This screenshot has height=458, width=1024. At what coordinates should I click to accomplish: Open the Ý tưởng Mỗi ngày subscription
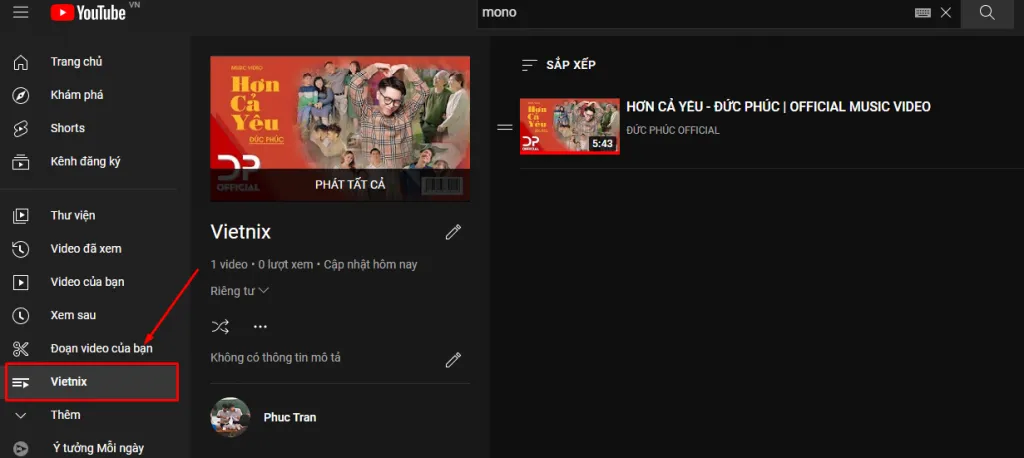pos(99,449)
